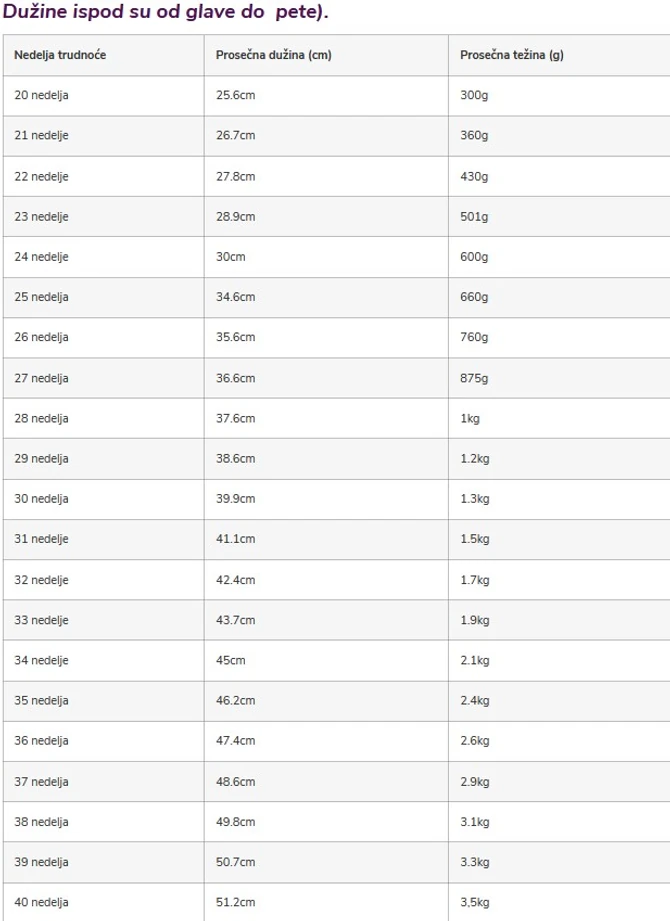
Task: Click the 25.6cm length cell
Action: 235,95
